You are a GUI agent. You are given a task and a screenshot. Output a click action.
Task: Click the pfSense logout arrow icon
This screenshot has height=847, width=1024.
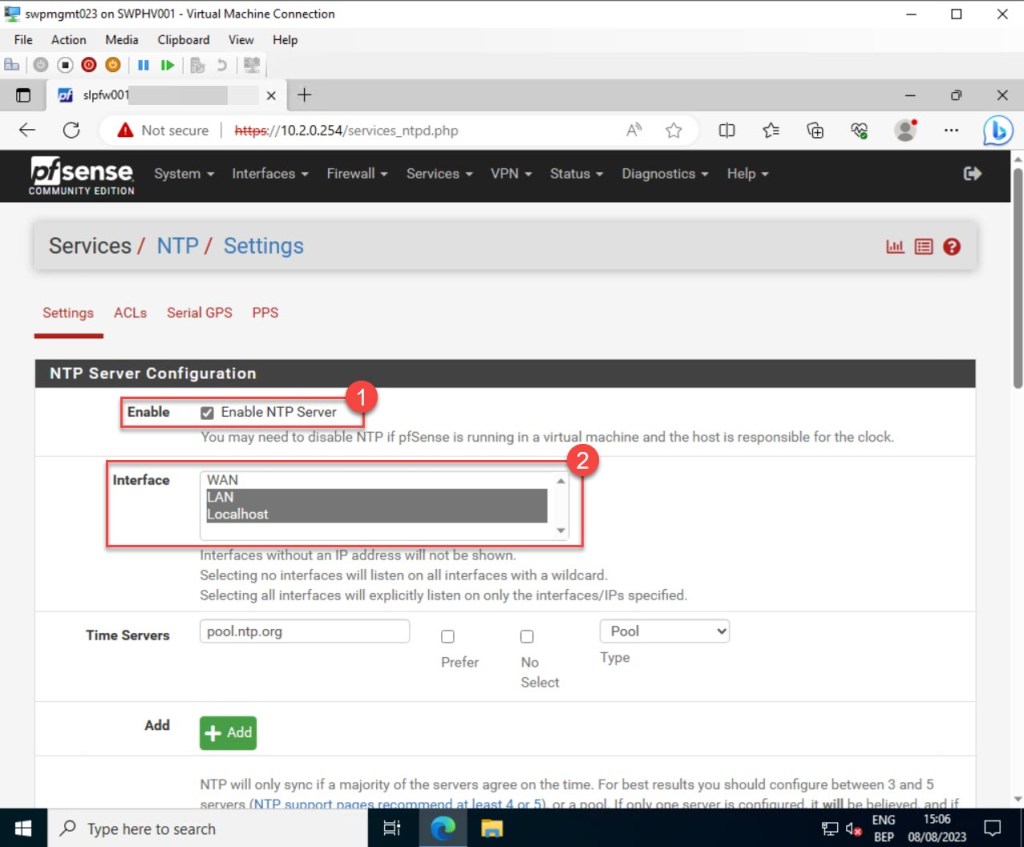(x=972, y=173)
